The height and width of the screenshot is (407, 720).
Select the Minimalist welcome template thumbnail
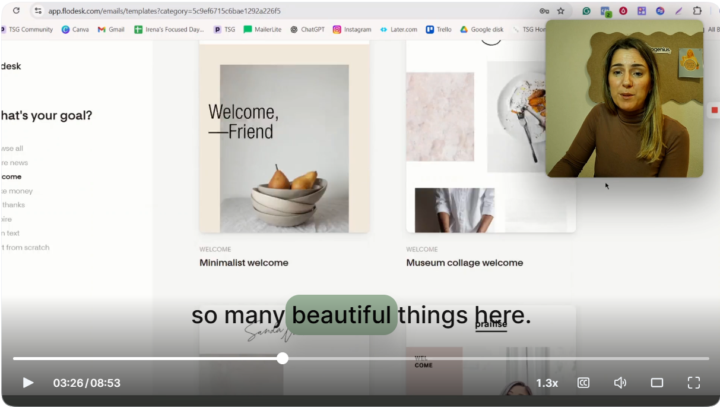284,138
